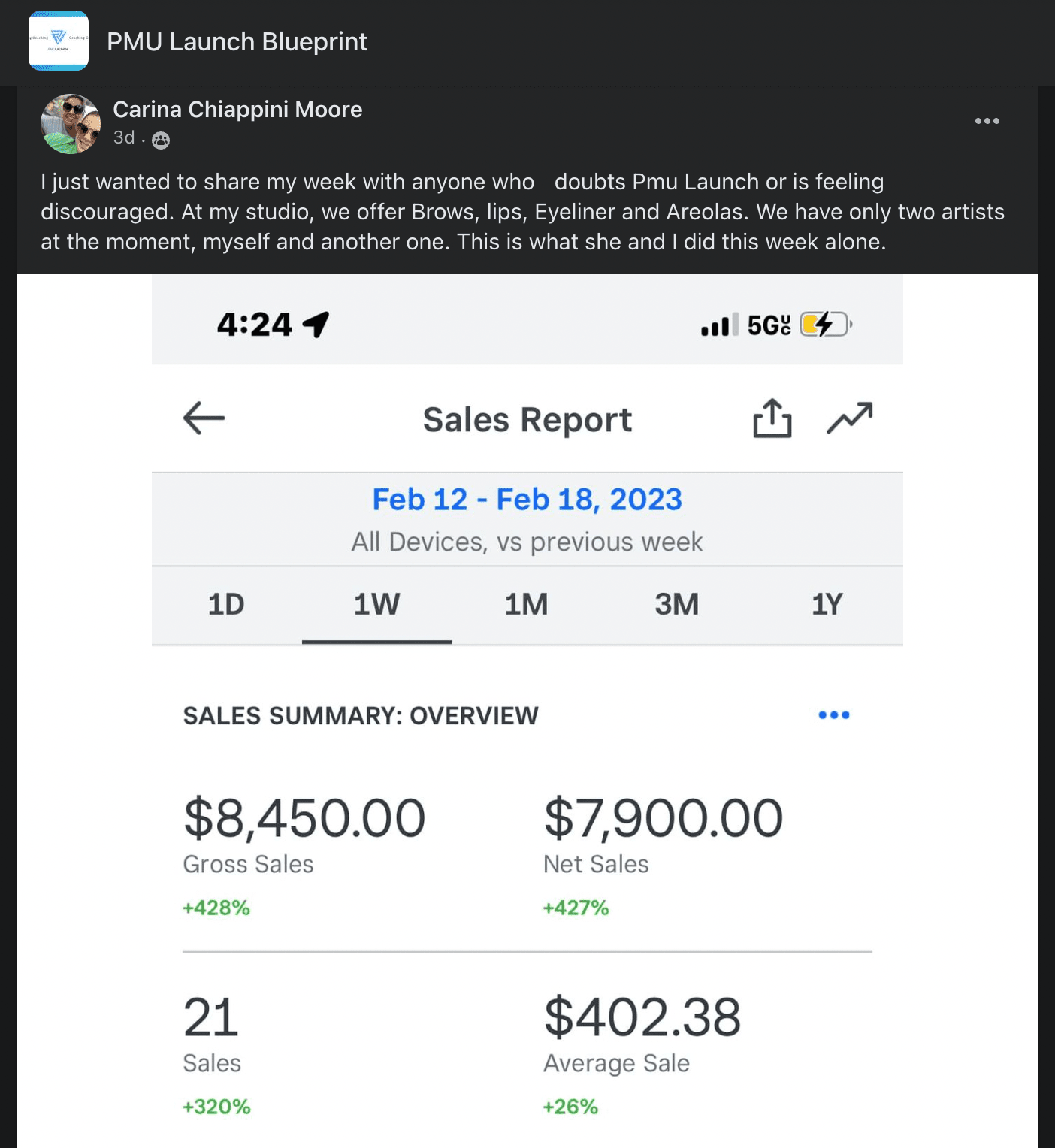Tap the location arrow next to 4:24

pyautogui.click(x=316, y=325)
